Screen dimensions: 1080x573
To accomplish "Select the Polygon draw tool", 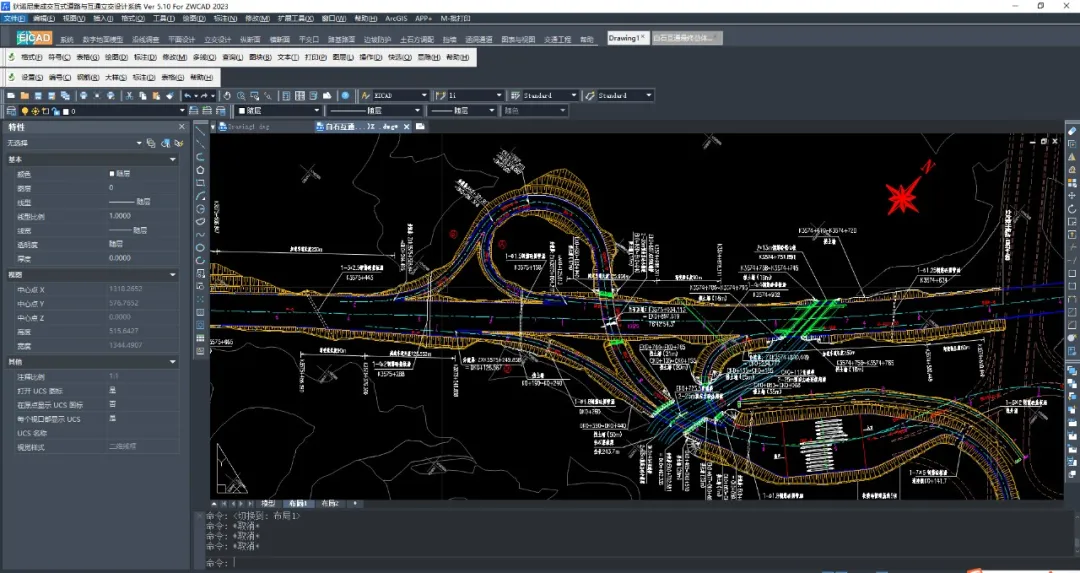I will pos(201,170).
